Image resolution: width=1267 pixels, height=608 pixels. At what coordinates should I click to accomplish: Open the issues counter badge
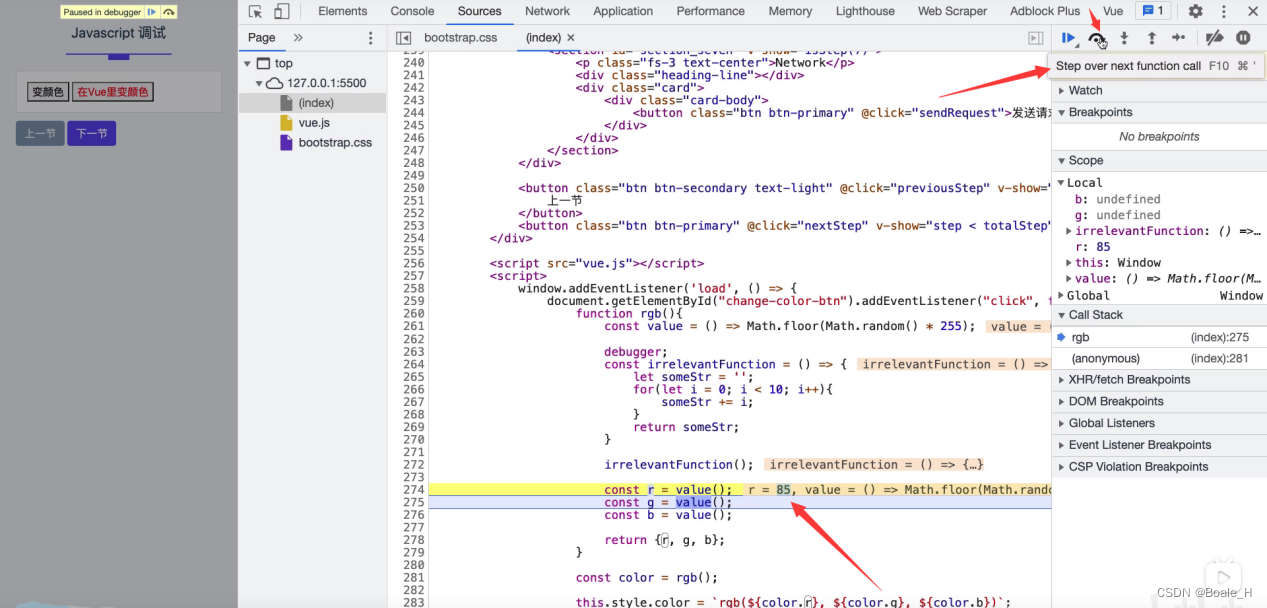[x=1154, y=11]
